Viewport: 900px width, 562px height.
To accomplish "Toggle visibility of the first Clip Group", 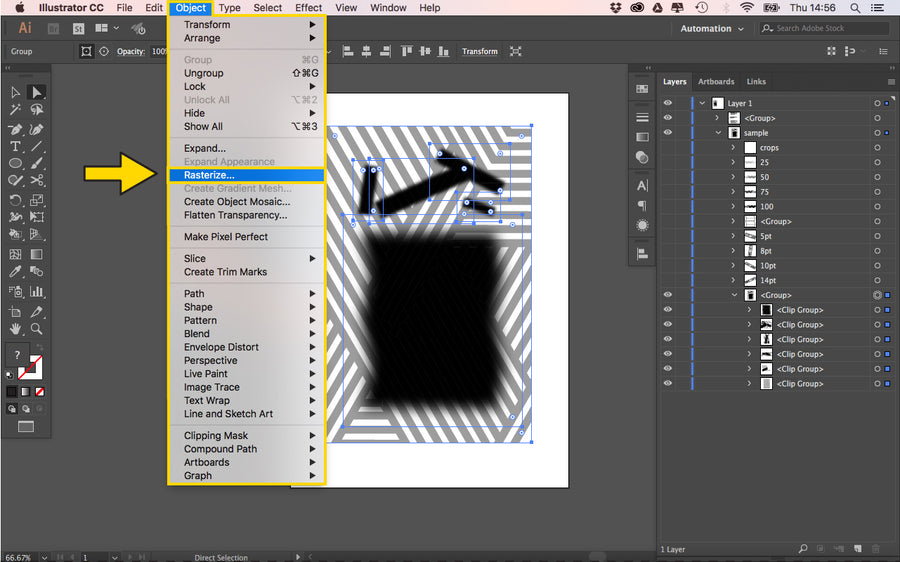I will pyautogui.click(x=668, y=310).
